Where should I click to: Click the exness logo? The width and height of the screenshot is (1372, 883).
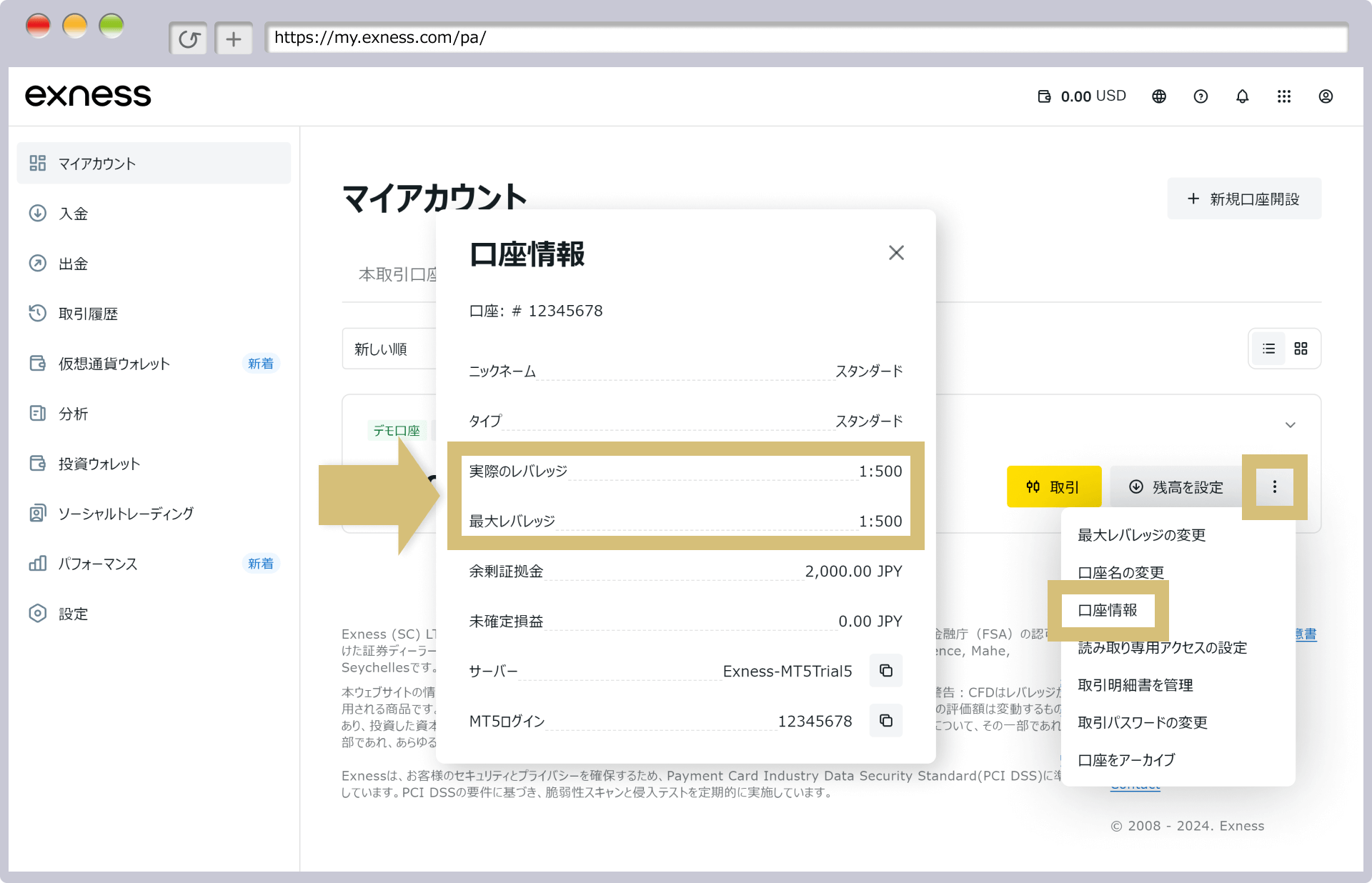[88, 96]
